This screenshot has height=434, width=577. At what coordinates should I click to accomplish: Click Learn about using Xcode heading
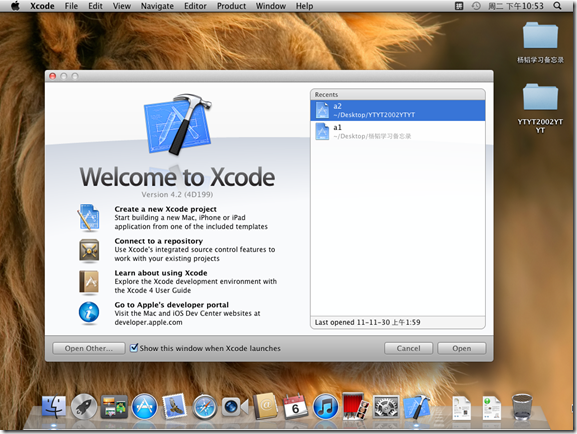(x=161, y=273)
